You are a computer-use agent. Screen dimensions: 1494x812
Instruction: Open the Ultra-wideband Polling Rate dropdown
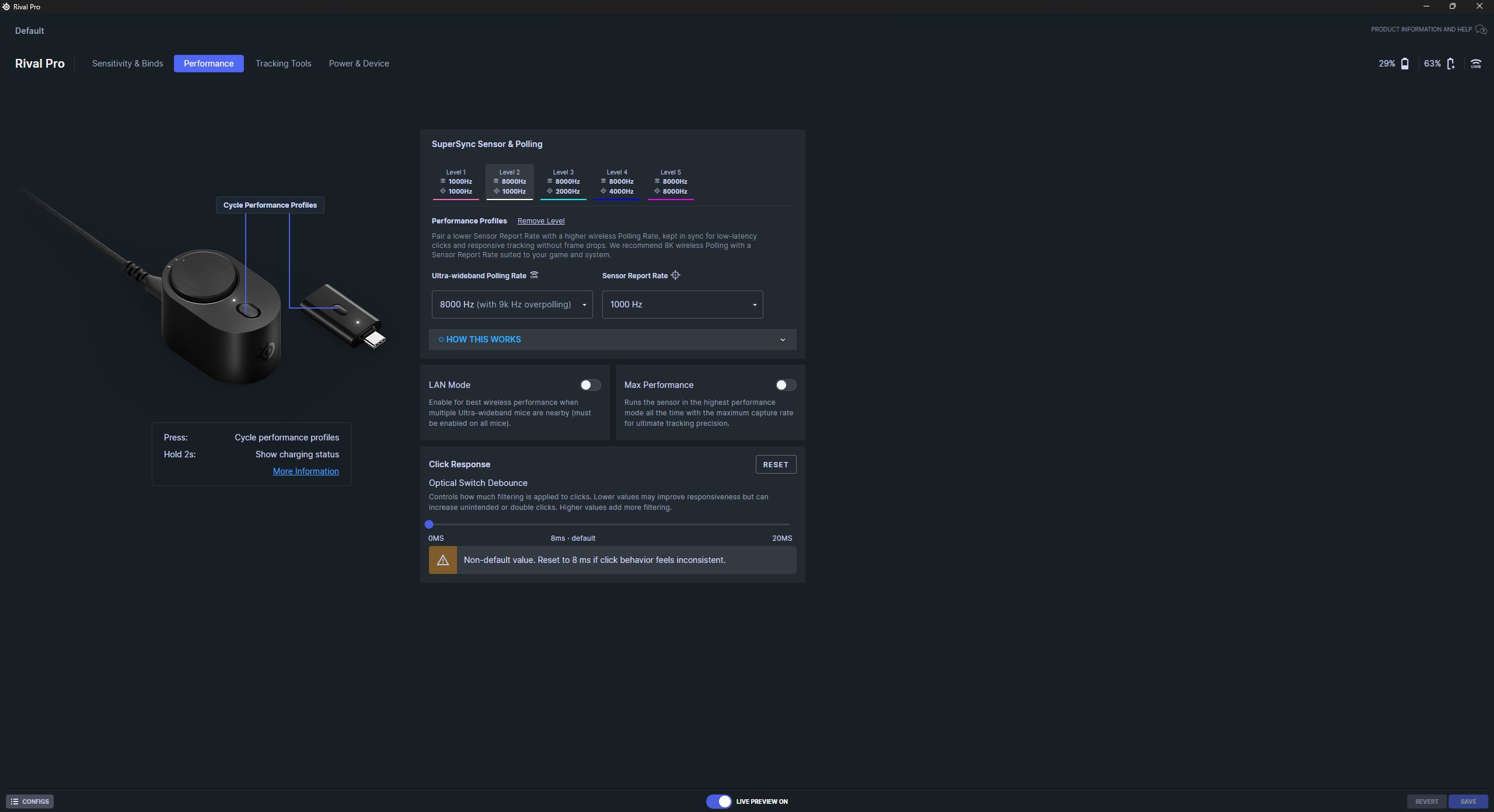pyautogui.click(x=512, y=304)
